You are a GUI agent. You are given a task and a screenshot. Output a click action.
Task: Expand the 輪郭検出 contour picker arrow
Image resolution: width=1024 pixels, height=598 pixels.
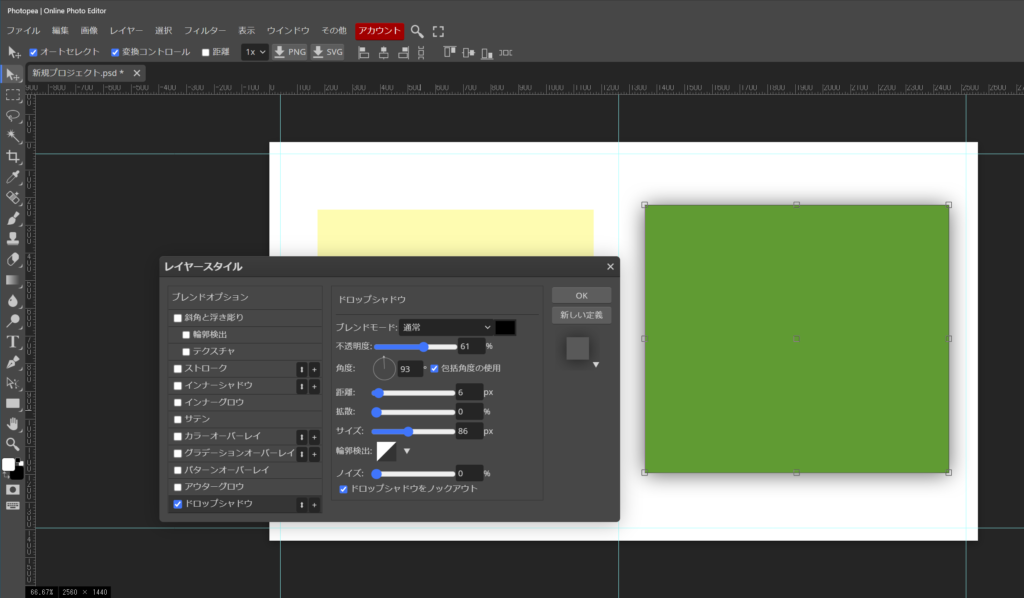[x=407, y=451]
